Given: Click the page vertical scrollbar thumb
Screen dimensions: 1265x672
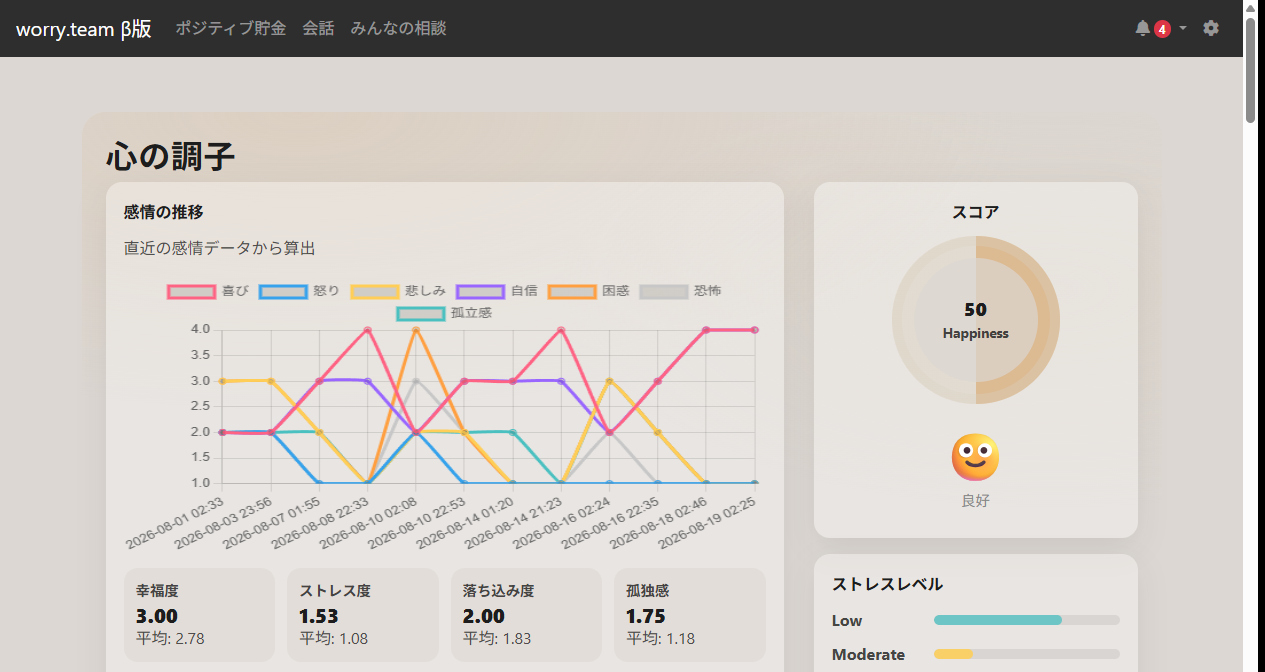Looking at the screenshot, I should [x=1251, y=70].
